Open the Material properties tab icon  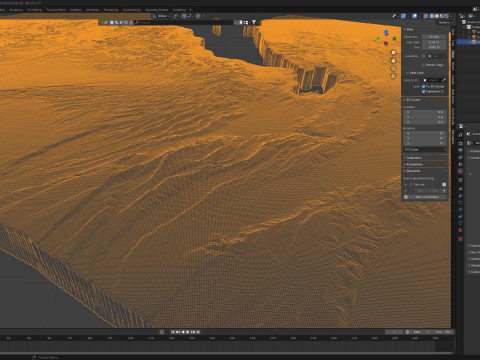(x=460, y=230)
